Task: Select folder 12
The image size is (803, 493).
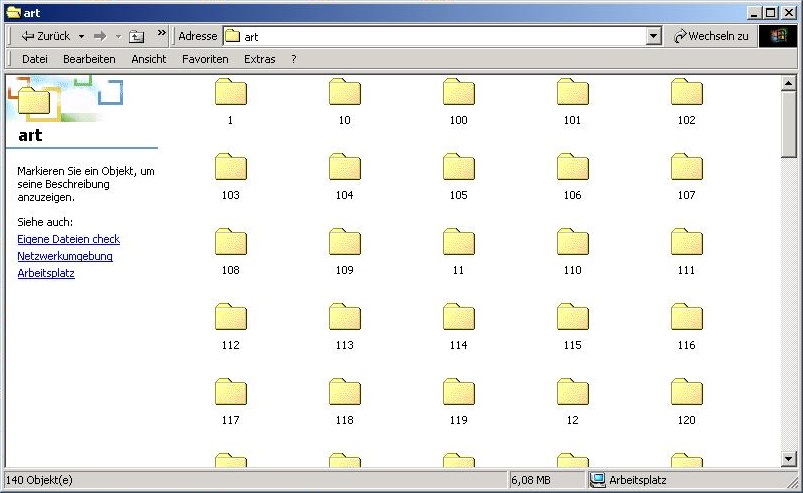Action: [573, 402]
